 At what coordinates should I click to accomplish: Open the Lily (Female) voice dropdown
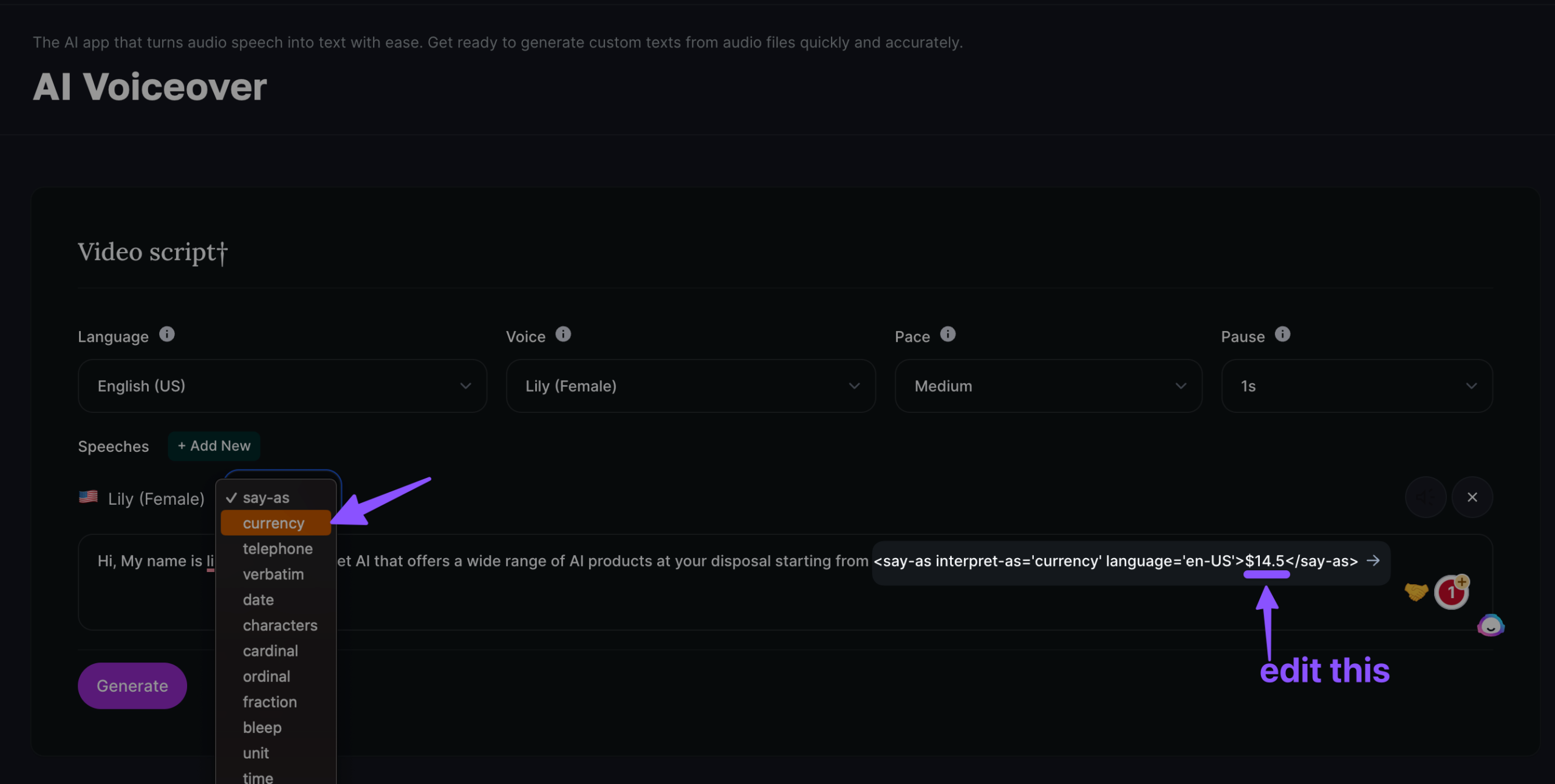coord(691,386)
